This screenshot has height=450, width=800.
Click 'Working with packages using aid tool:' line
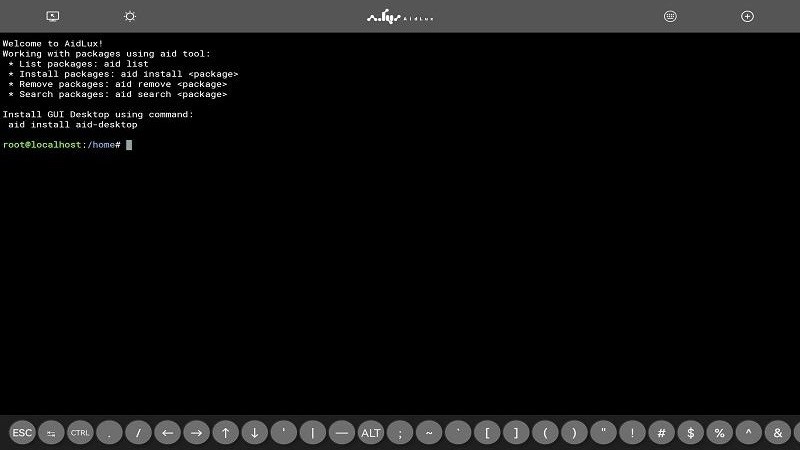pyautogui.click(x=106, y=54)
